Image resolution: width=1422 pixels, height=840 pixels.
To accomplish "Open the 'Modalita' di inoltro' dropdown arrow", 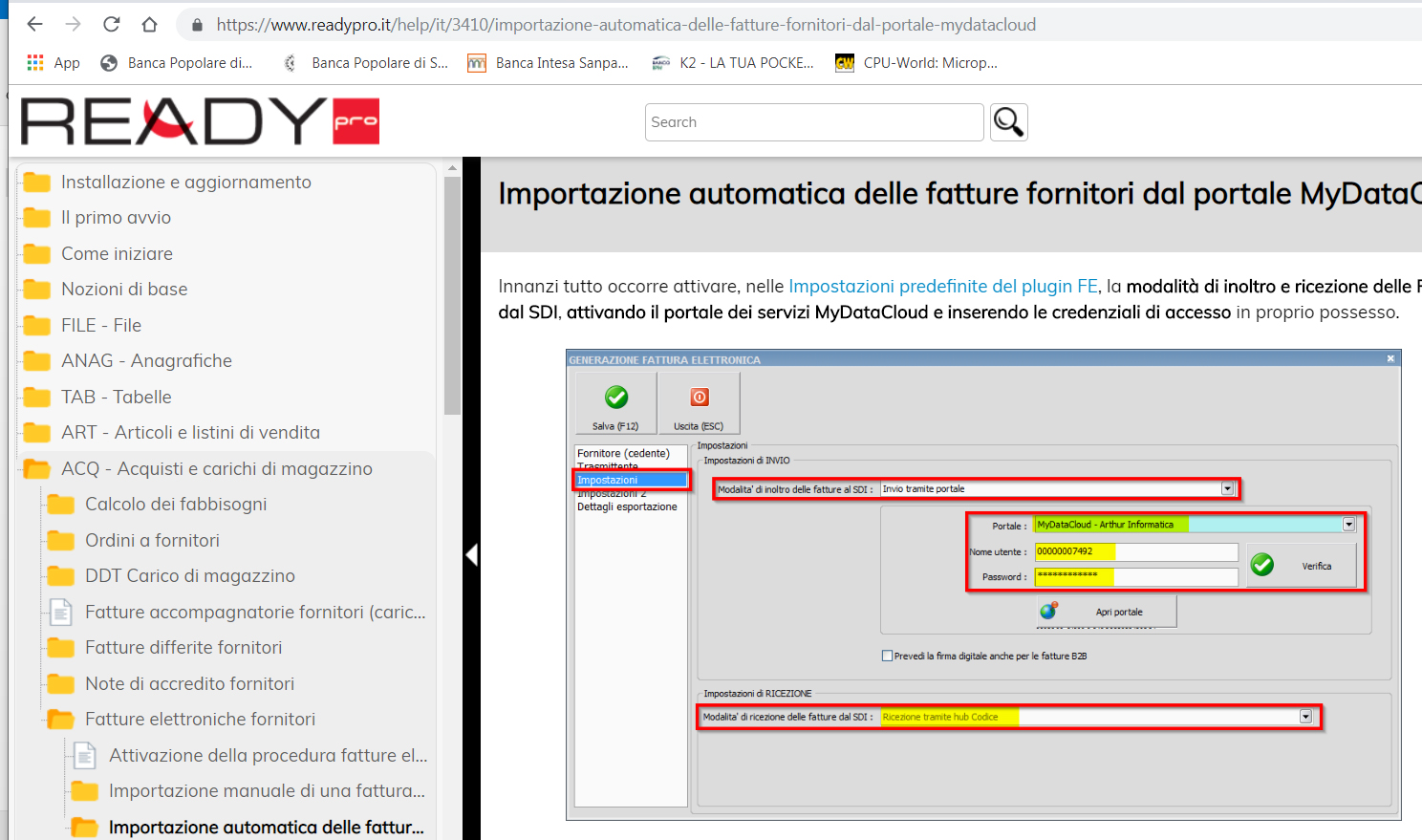I will click(x=1228, y=489).
